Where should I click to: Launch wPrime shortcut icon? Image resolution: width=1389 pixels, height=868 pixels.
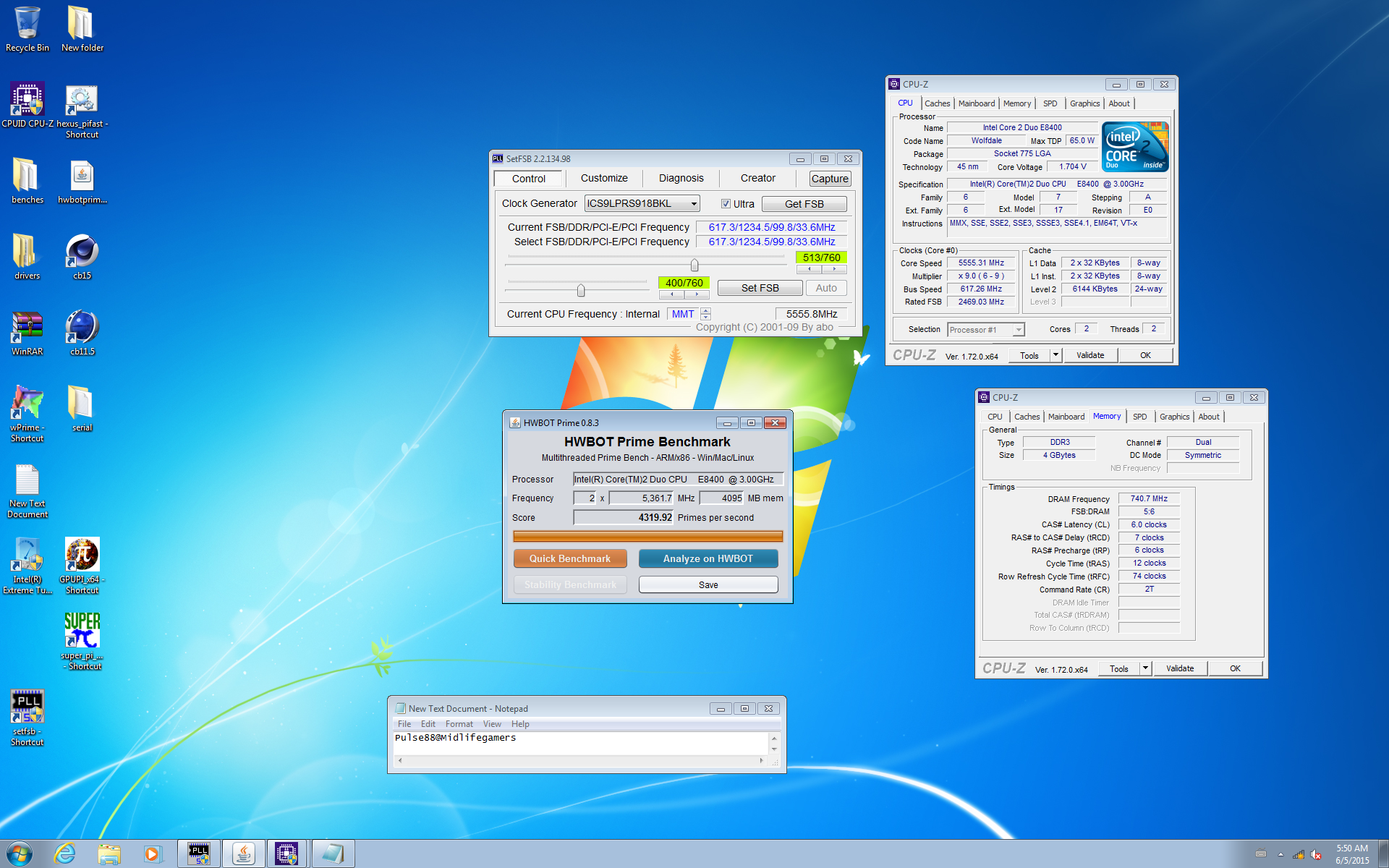point(27,414)
